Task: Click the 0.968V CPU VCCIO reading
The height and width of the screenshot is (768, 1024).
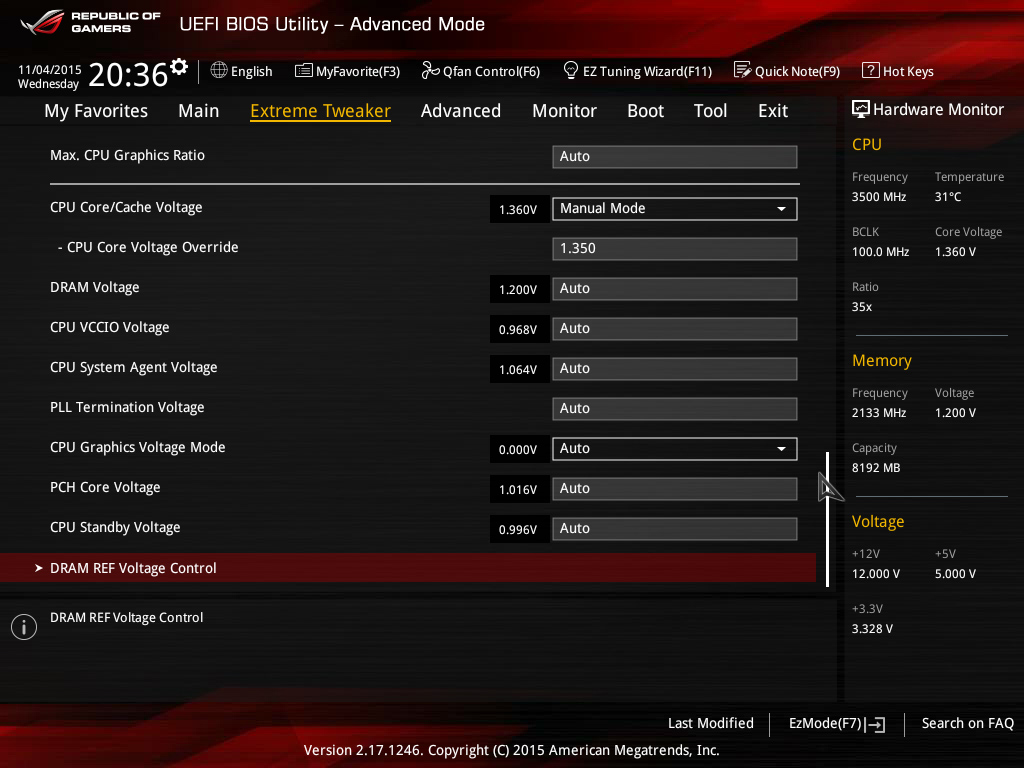Action: pyautogui.click(x=518, y=330)
